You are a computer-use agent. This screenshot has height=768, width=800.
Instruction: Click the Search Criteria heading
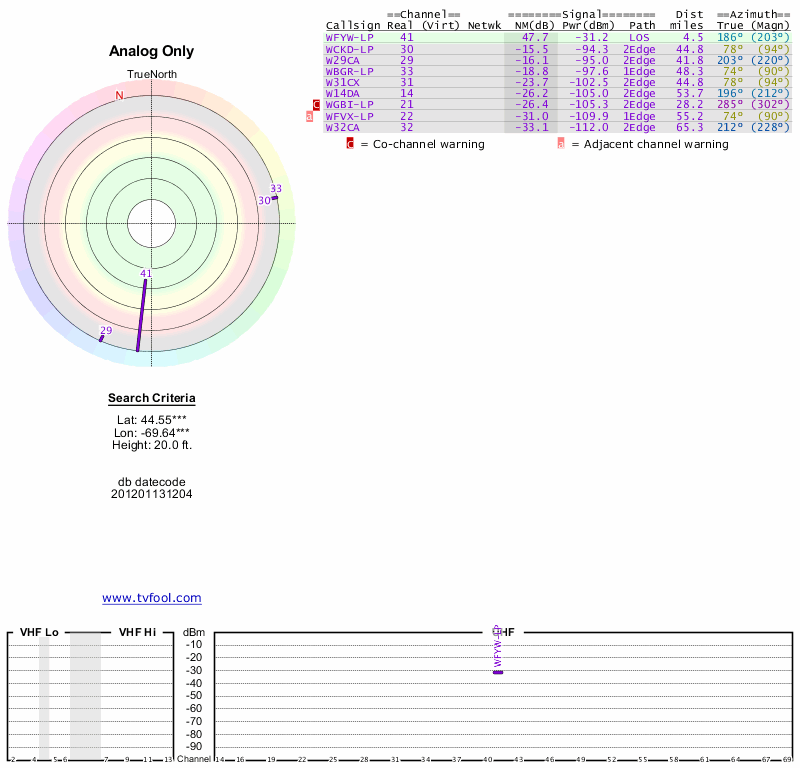[152, 399]
